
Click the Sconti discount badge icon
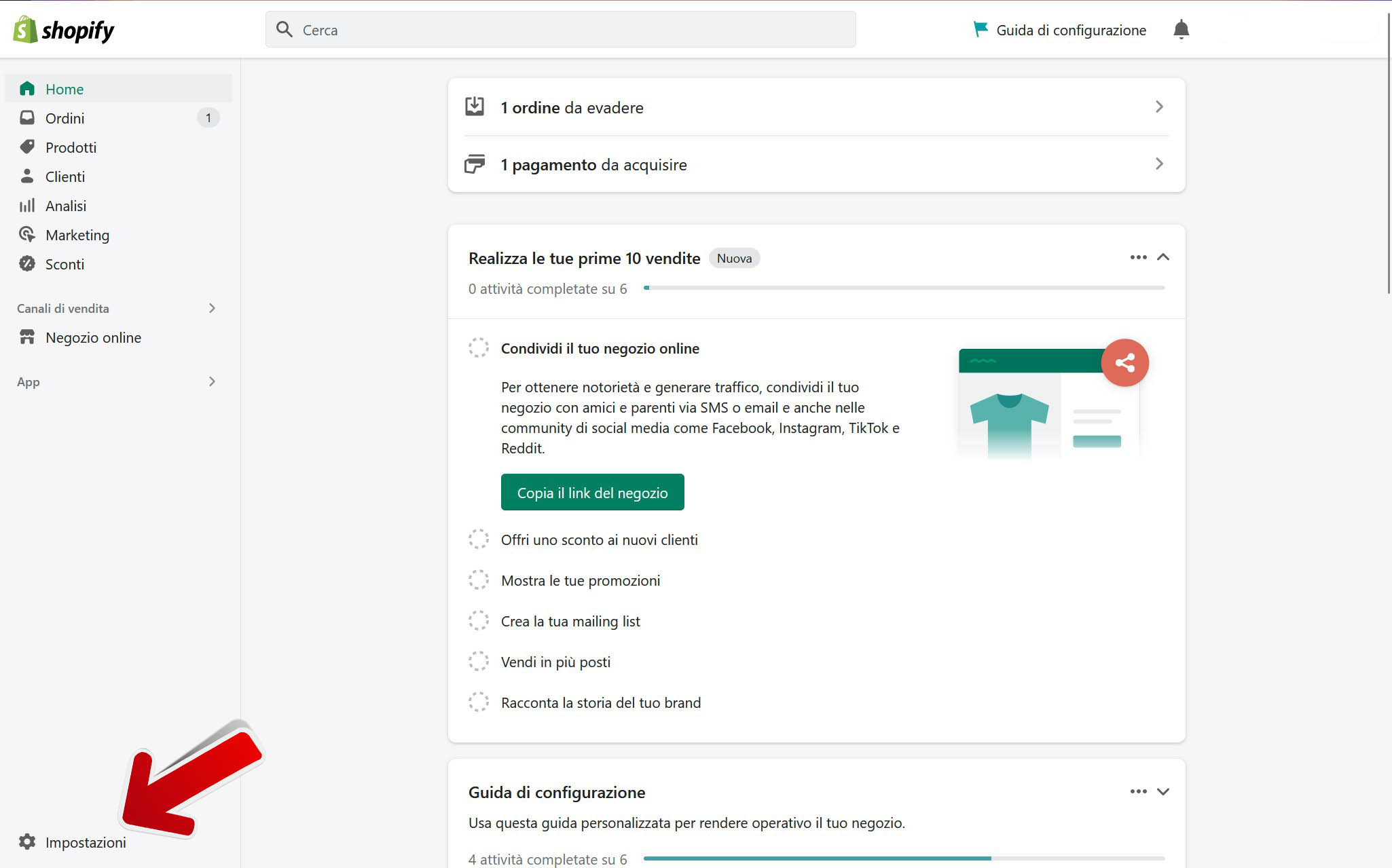click(x=27, y=264)
